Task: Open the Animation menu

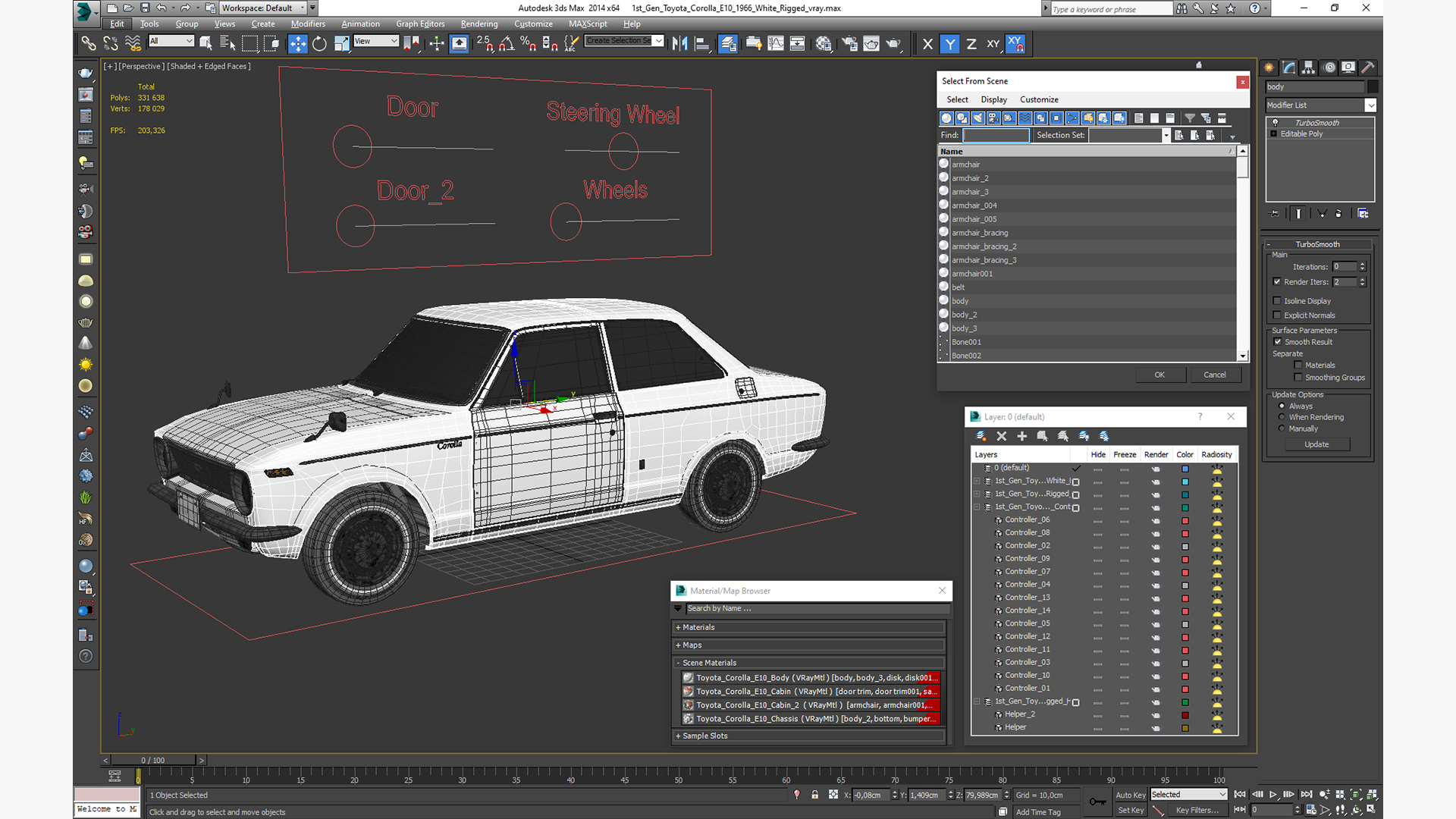Action: pos(360,24)
